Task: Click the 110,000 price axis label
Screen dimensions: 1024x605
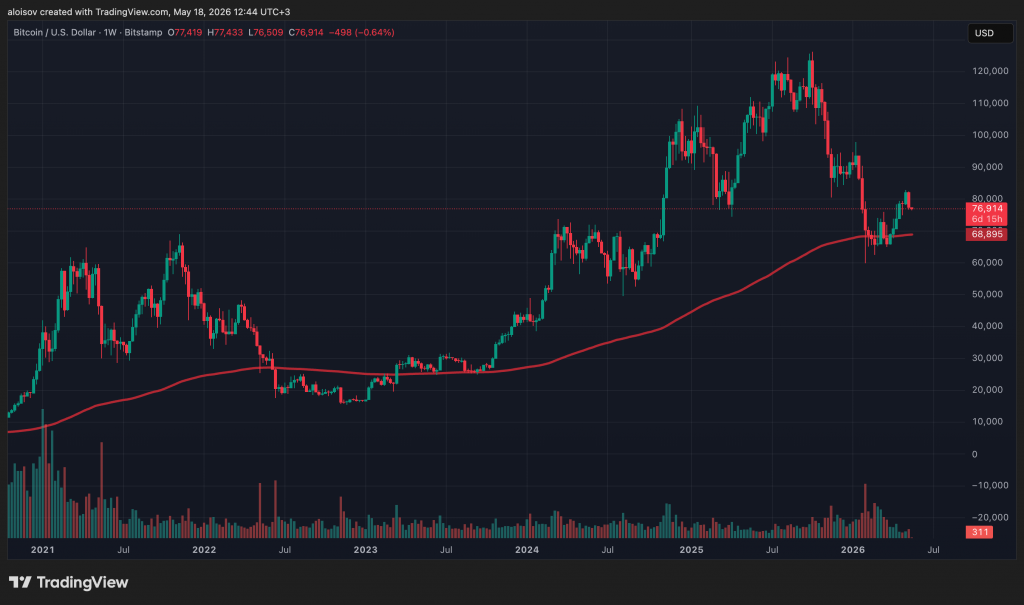Action: pos(990,103)
